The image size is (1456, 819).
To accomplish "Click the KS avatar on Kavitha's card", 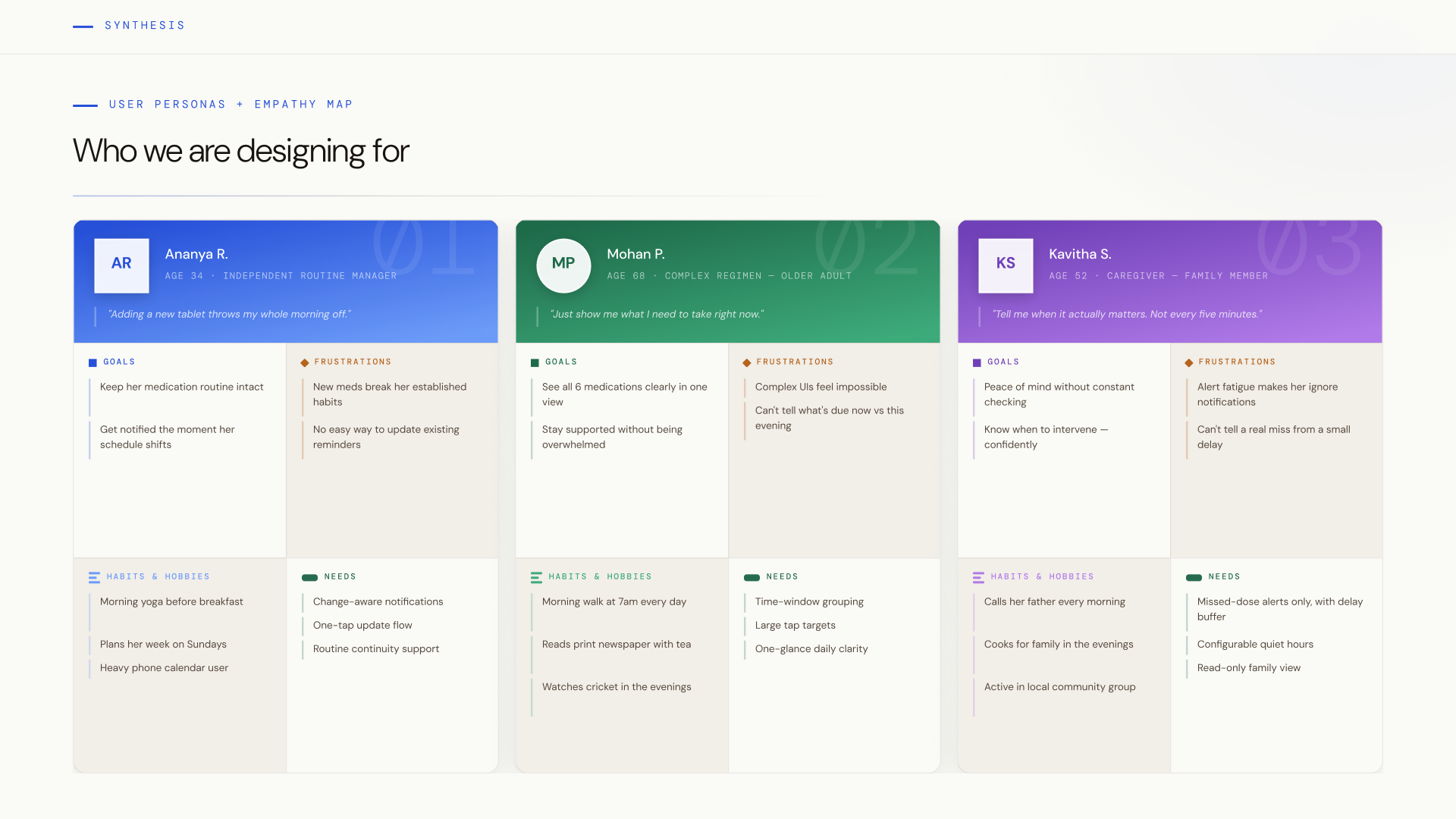I will pyautogui.click(x=1006, y=265).
